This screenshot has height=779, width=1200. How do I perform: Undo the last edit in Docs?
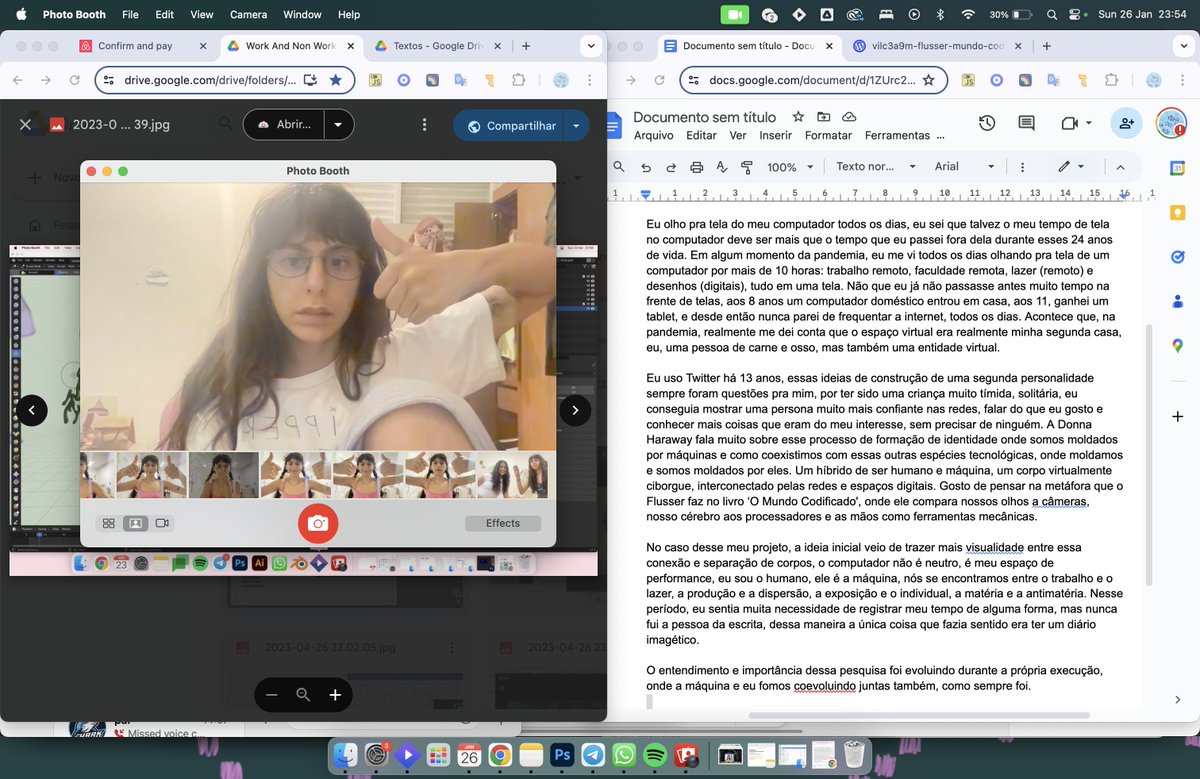tap(646, 167)
